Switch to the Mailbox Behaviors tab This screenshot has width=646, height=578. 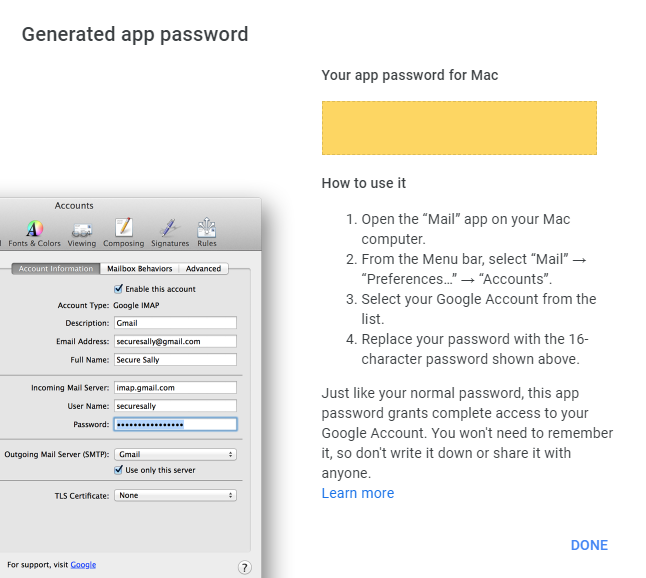[140, 269]
